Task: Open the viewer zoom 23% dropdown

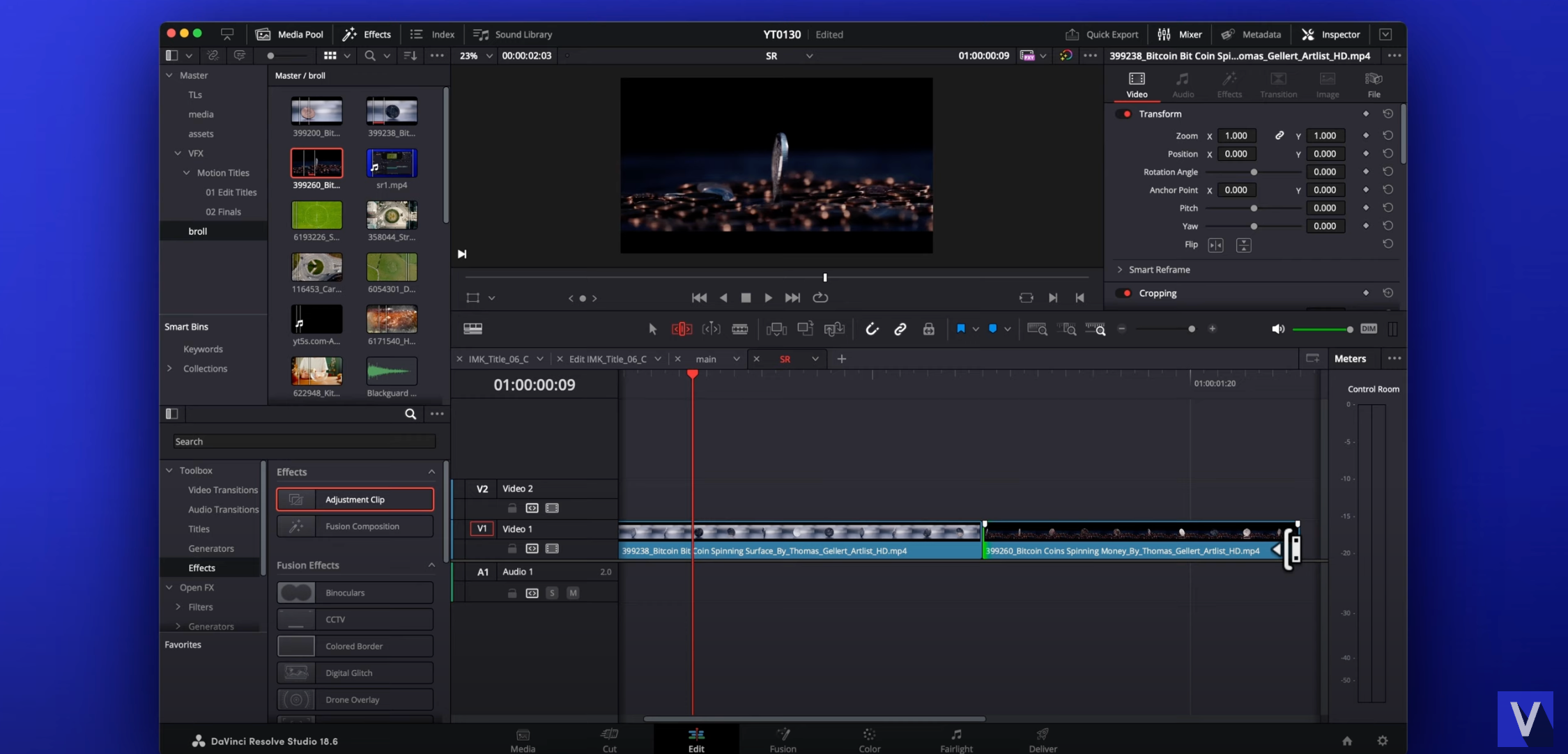Action: [489, 56]
